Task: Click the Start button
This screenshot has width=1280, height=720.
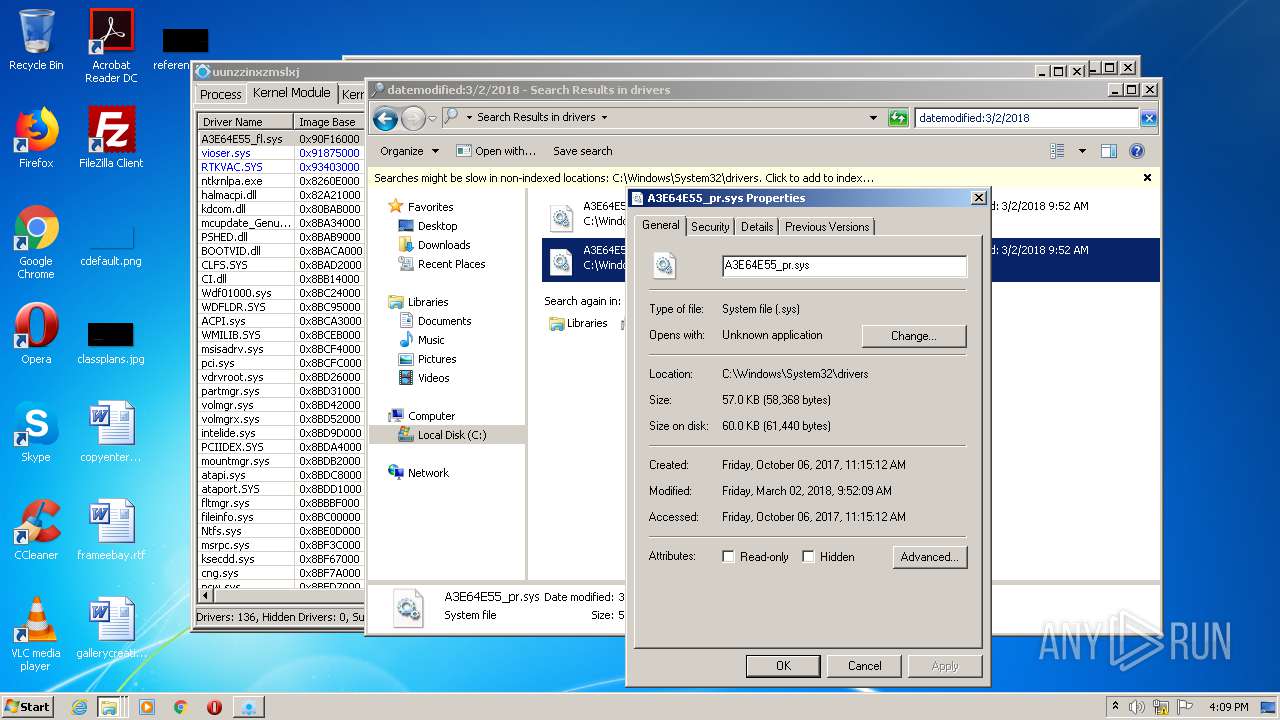Action: 27,707
